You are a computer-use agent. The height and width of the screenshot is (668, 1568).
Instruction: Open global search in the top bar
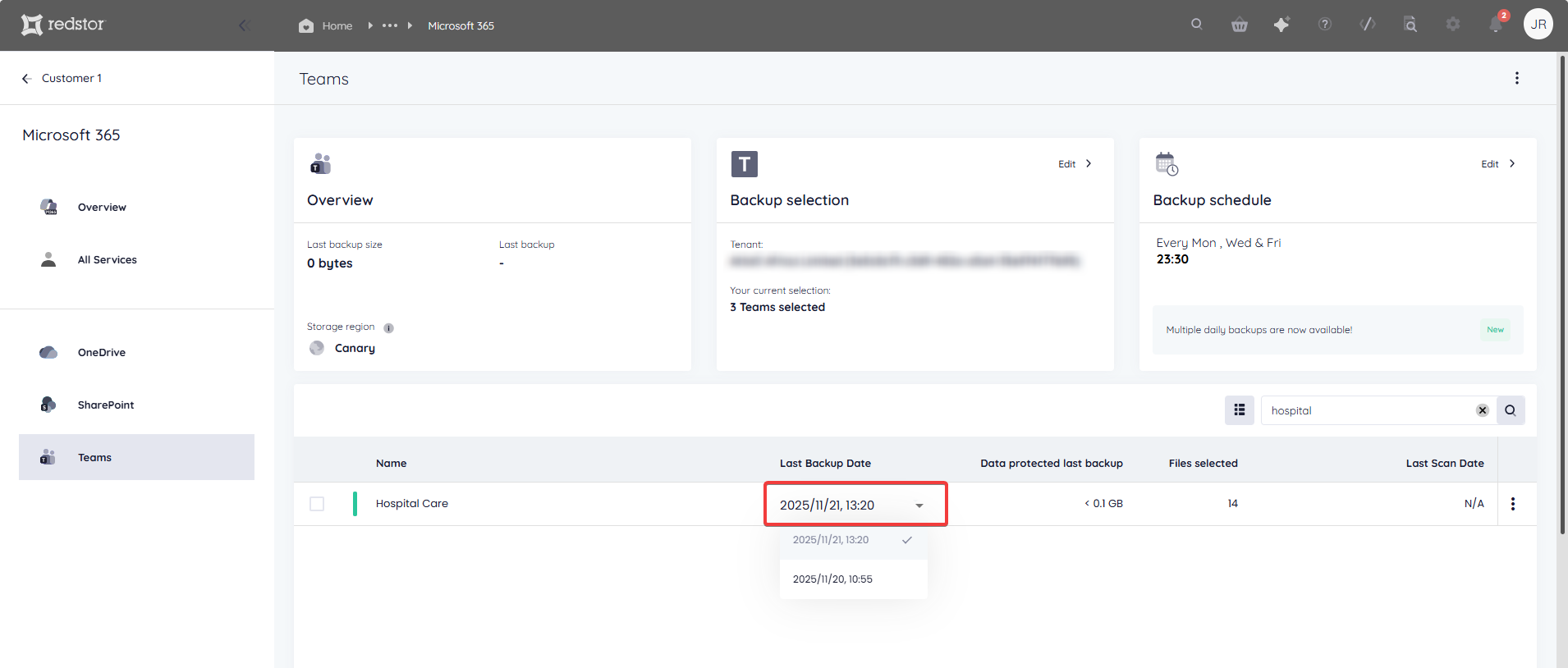(1197, 25)
